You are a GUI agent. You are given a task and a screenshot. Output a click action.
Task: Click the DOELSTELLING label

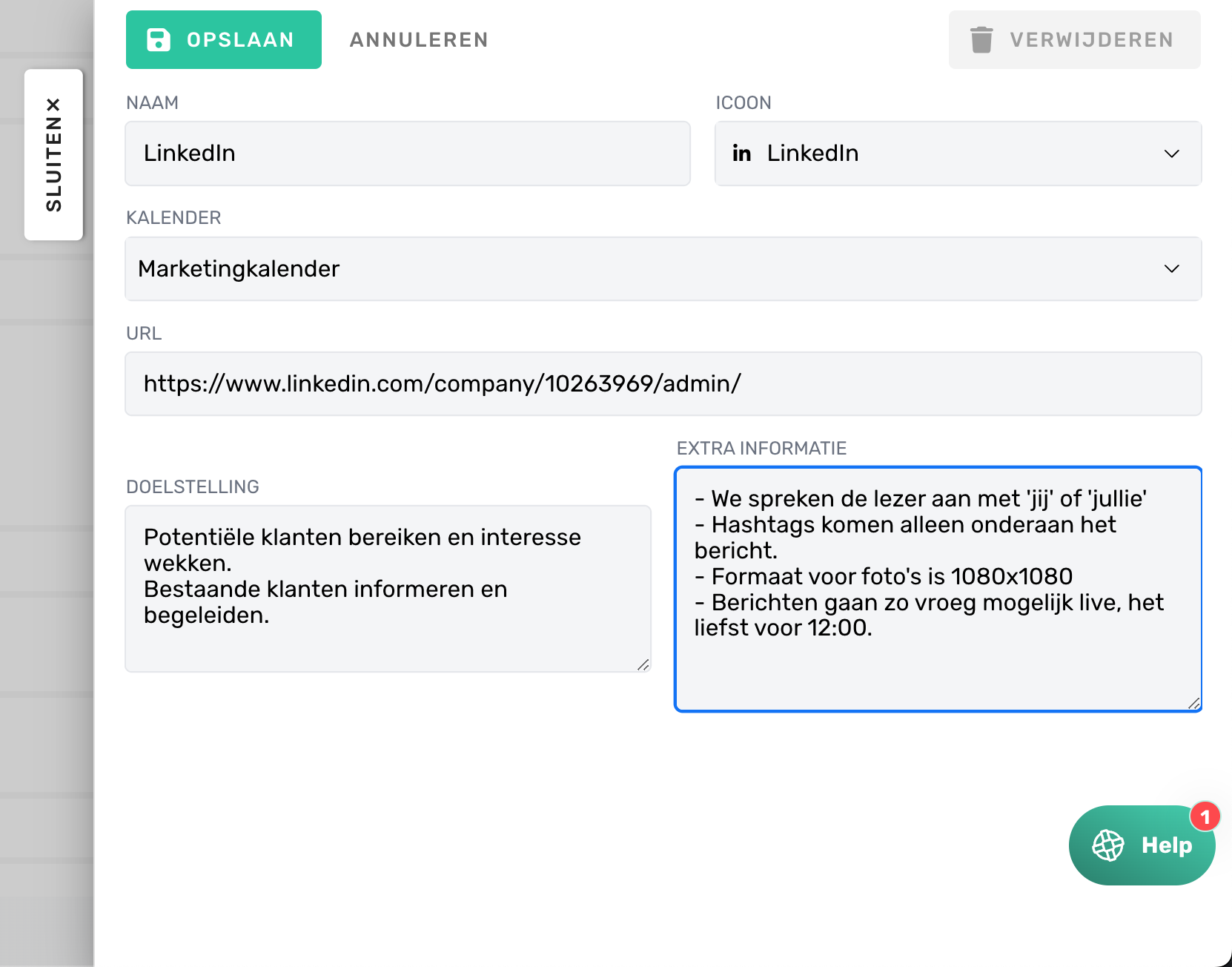[x=193, y=487]
